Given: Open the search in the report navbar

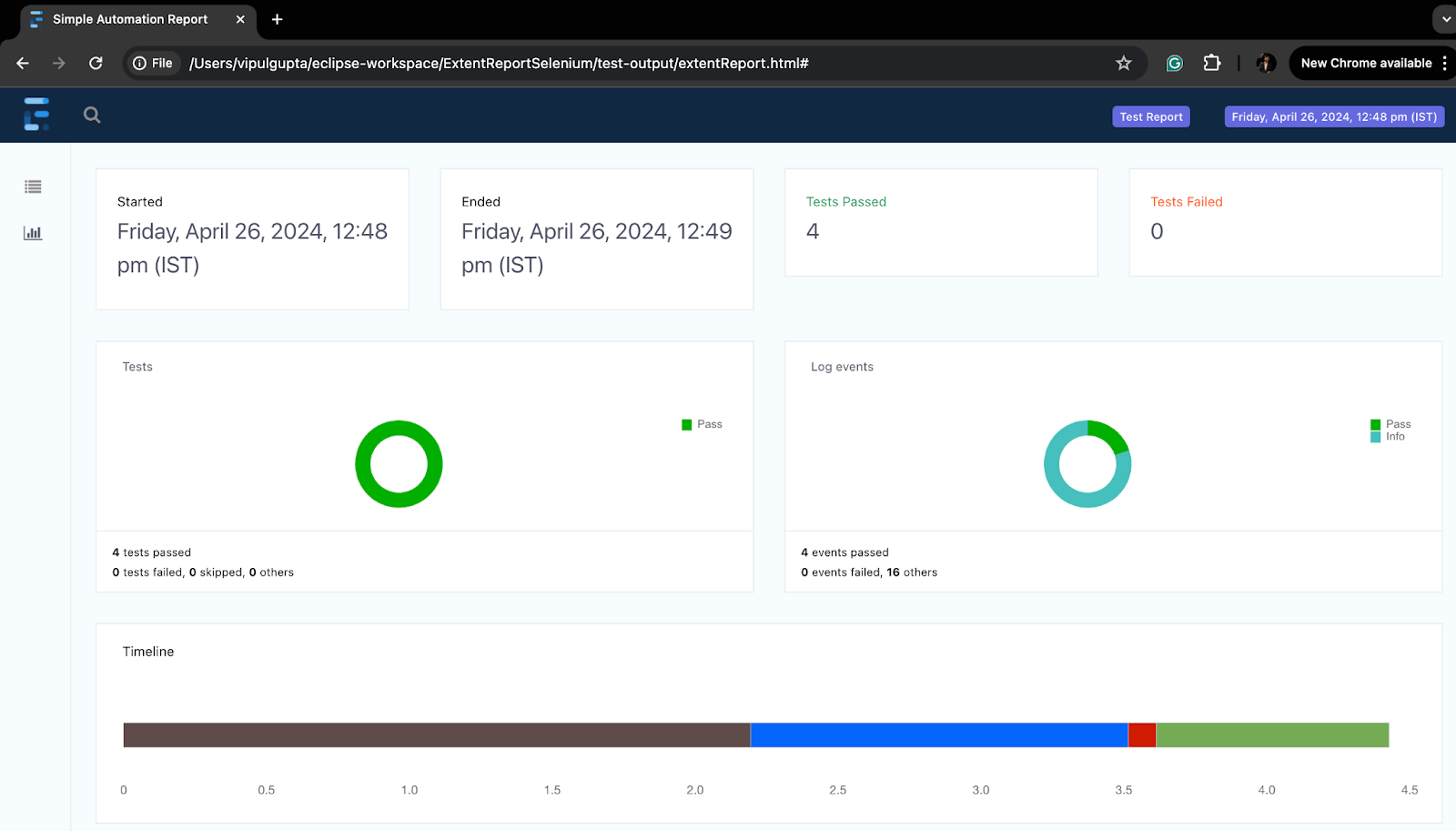Looking at the screenshot, I should [x=92, y=115].
